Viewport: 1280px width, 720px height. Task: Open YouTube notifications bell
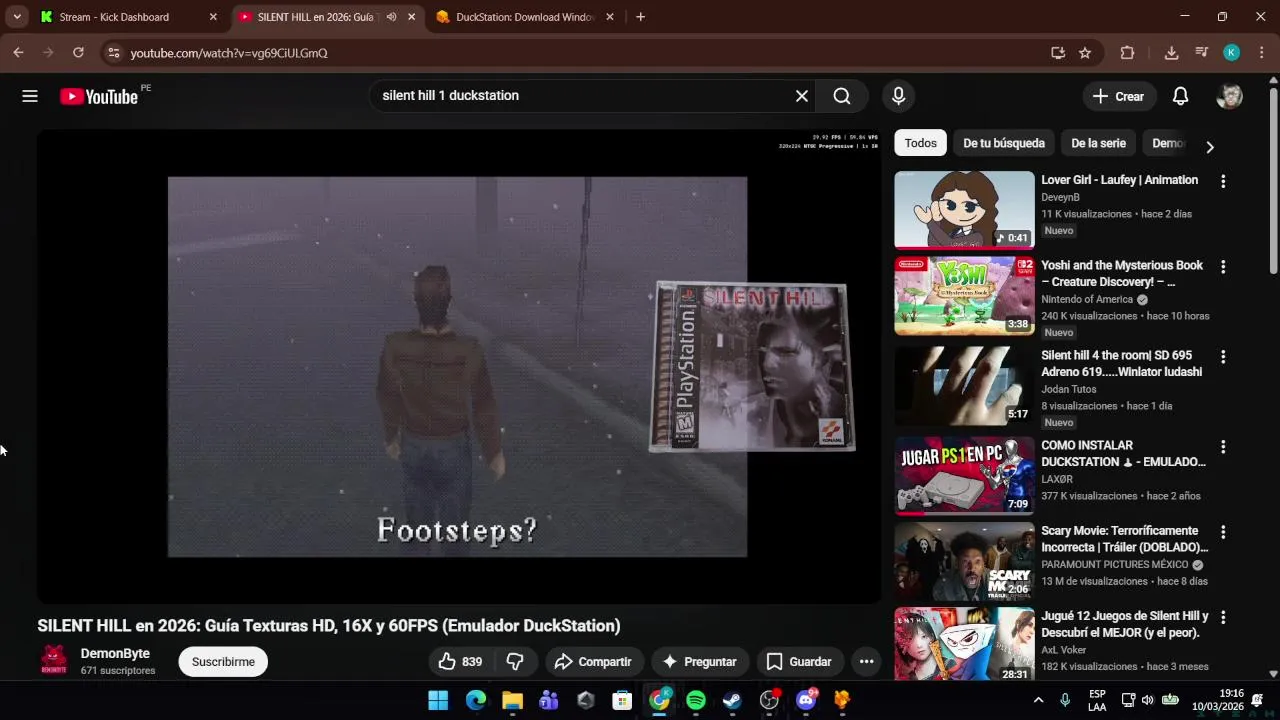pyautogui.click(x=1180, y=96)
